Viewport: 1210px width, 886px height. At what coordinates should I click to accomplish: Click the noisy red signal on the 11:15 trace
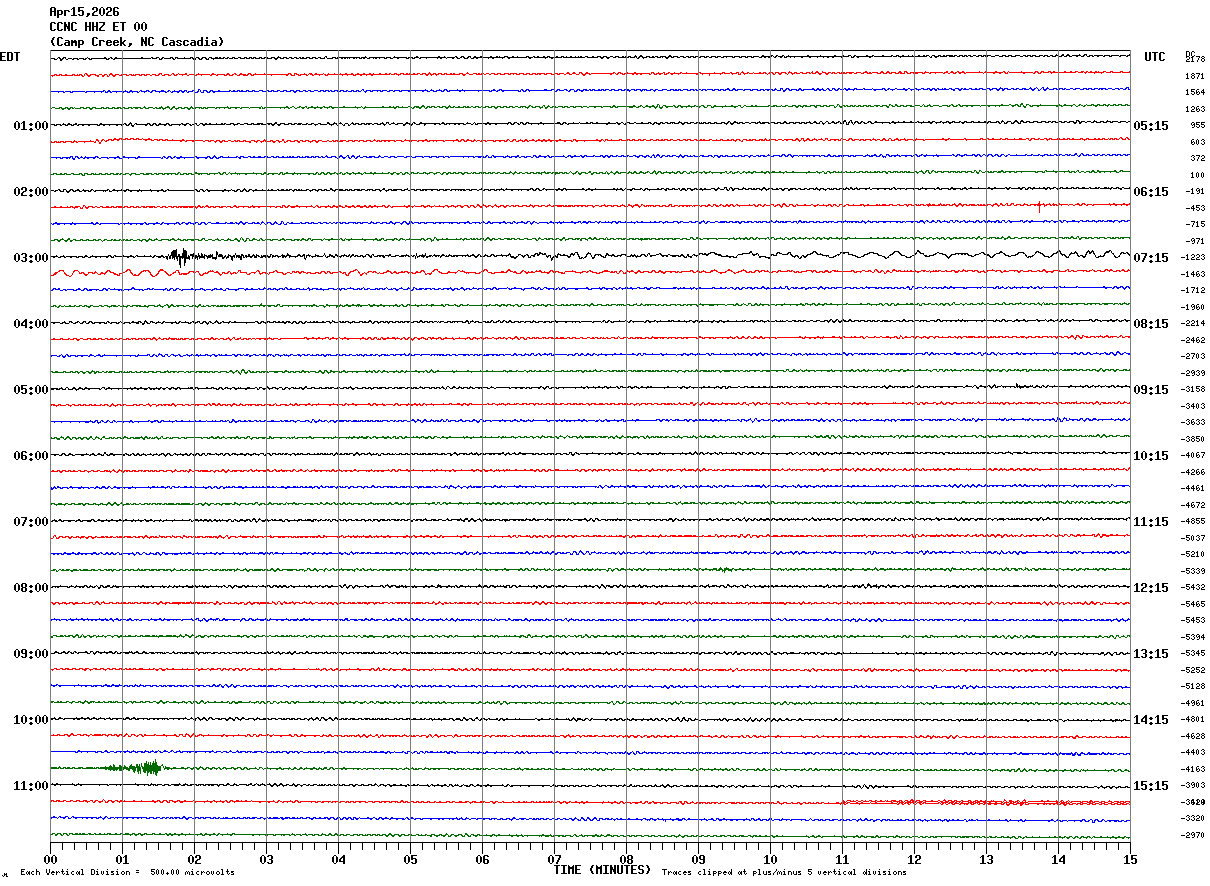click(985, 802)
